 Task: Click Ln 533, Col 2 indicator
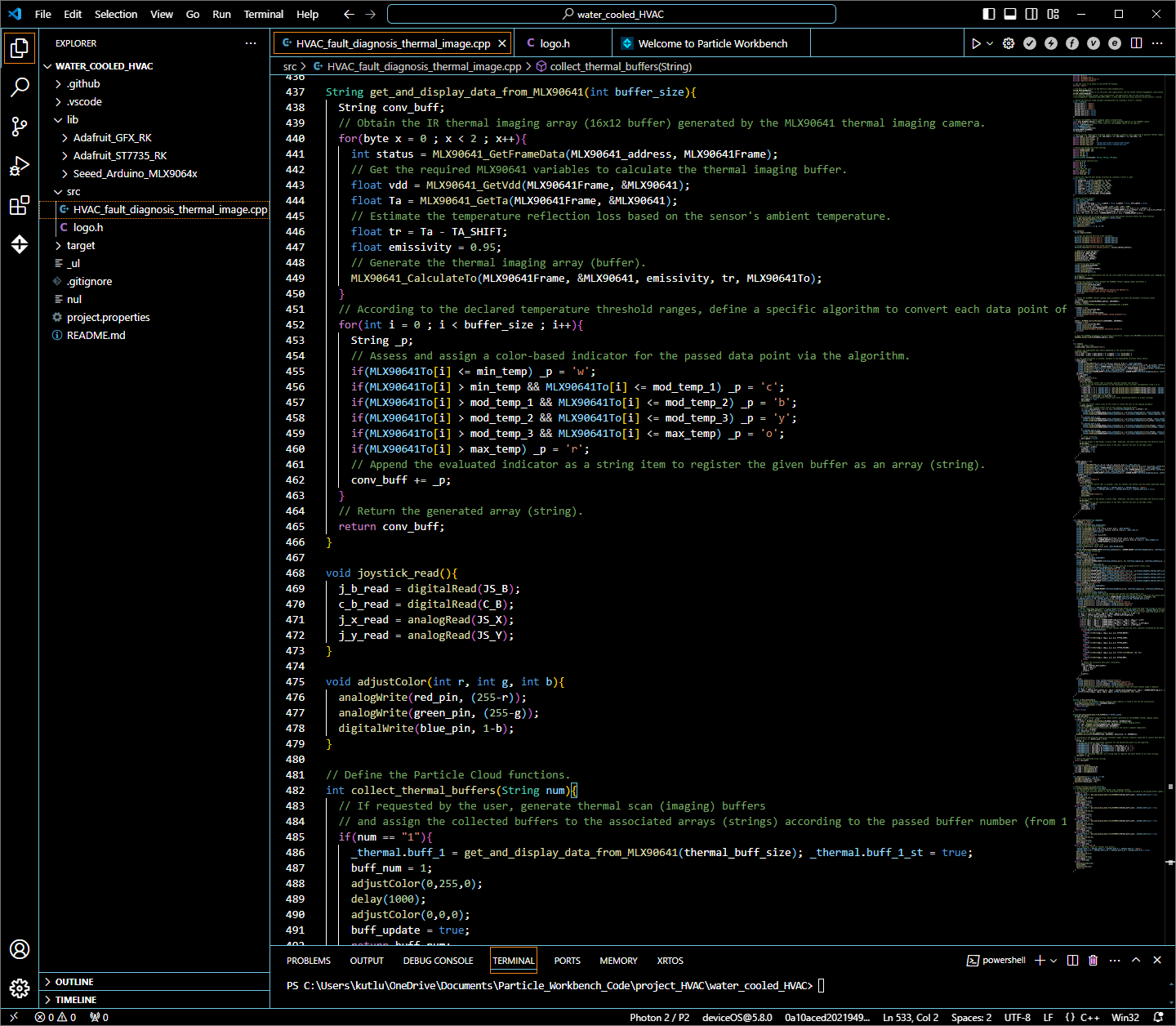pyautogui.click(x=911, y=1017)
